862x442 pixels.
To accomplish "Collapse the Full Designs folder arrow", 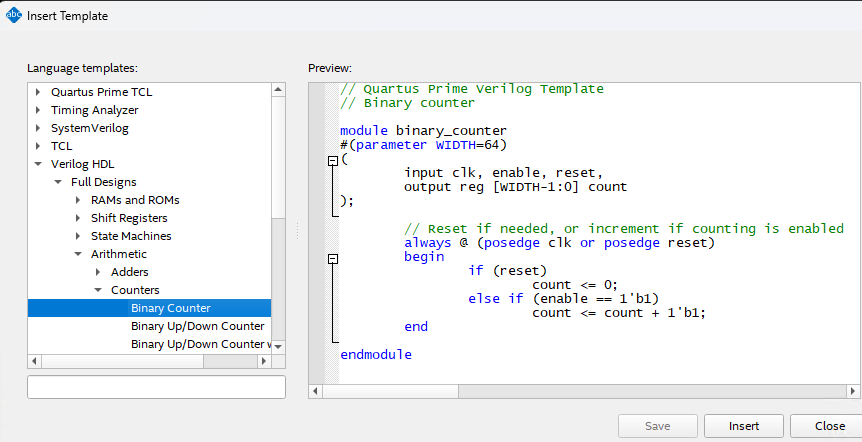I will point(58,182).
